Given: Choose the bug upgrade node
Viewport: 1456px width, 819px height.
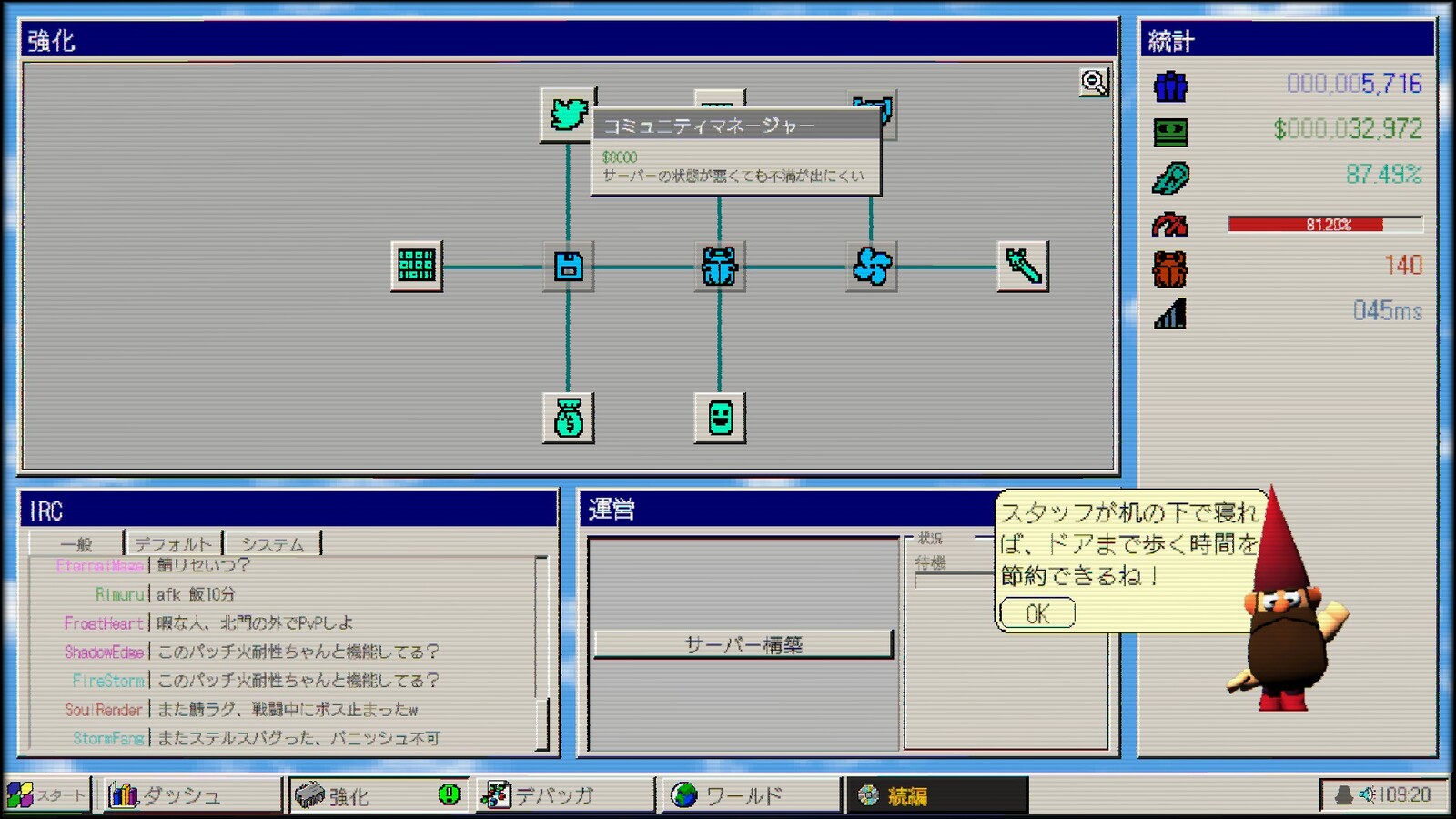Looking at the screenshot, I should (720, 267).
